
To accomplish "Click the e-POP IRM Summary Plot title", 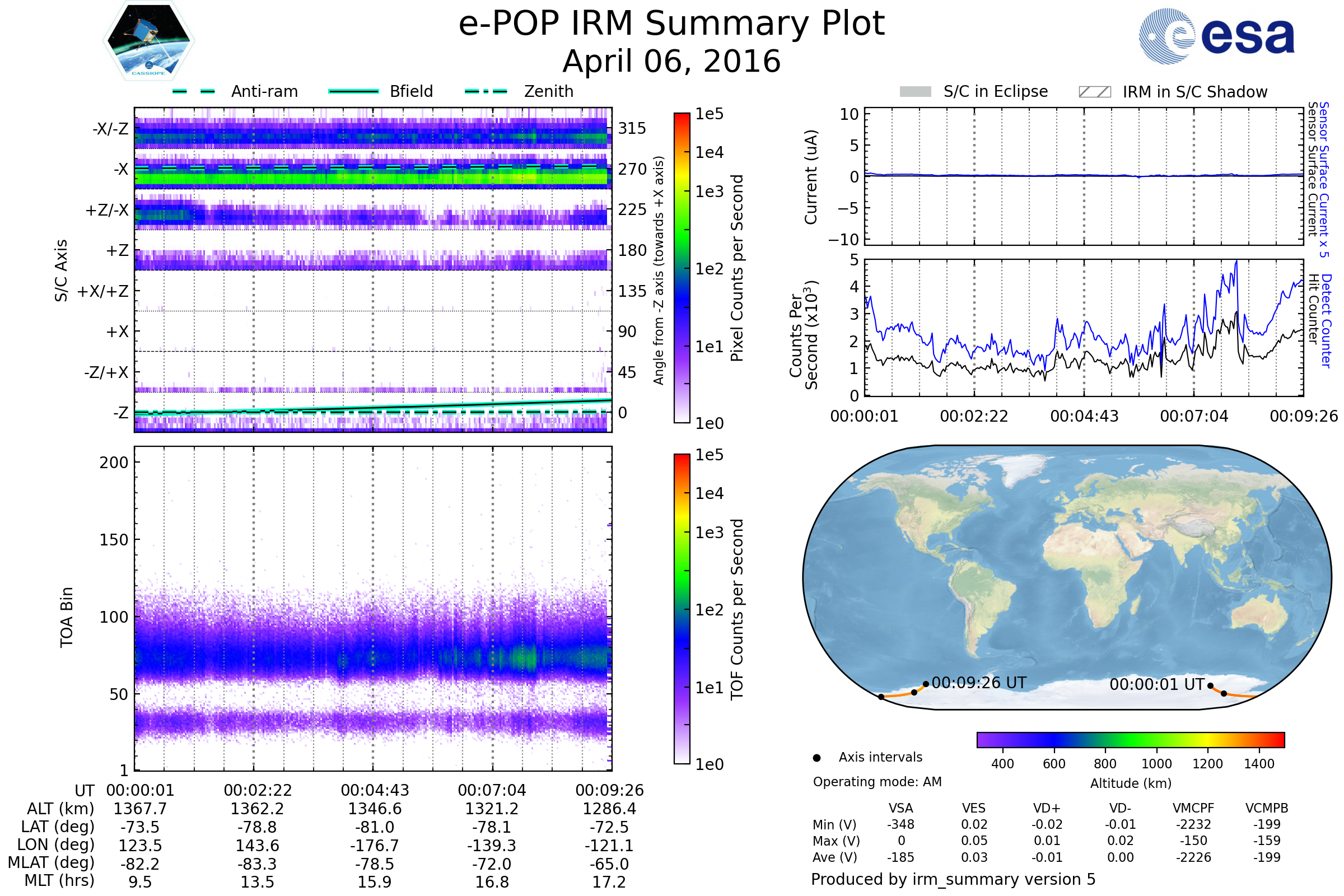I will click(x=671, y=24).
